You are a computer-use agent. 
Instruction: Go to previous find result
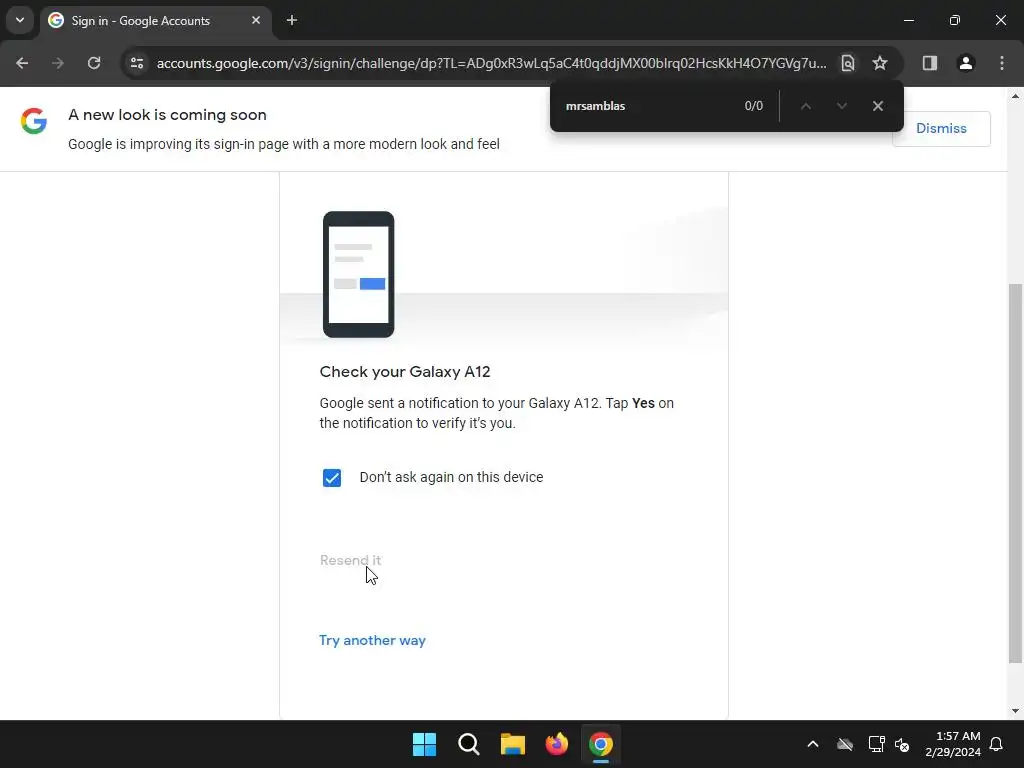(x=806, y=106)
